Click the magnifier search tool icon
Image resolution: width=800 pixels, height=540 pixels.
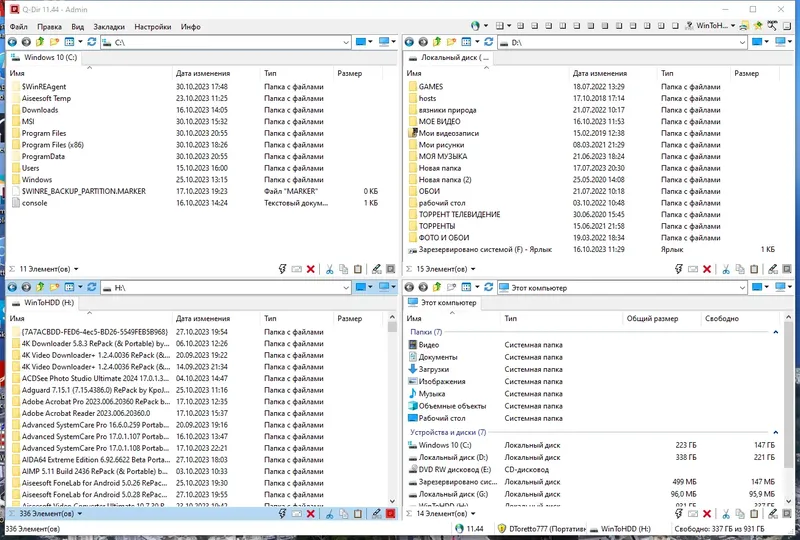pyautogui.click(x=772, y=26)
